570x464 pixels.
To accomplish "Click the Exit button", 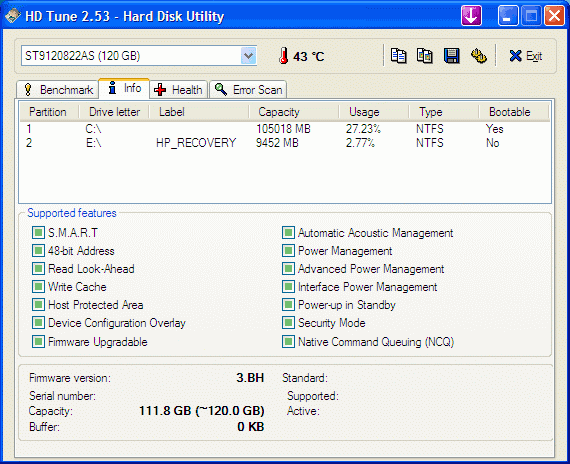I will (526, 56).
